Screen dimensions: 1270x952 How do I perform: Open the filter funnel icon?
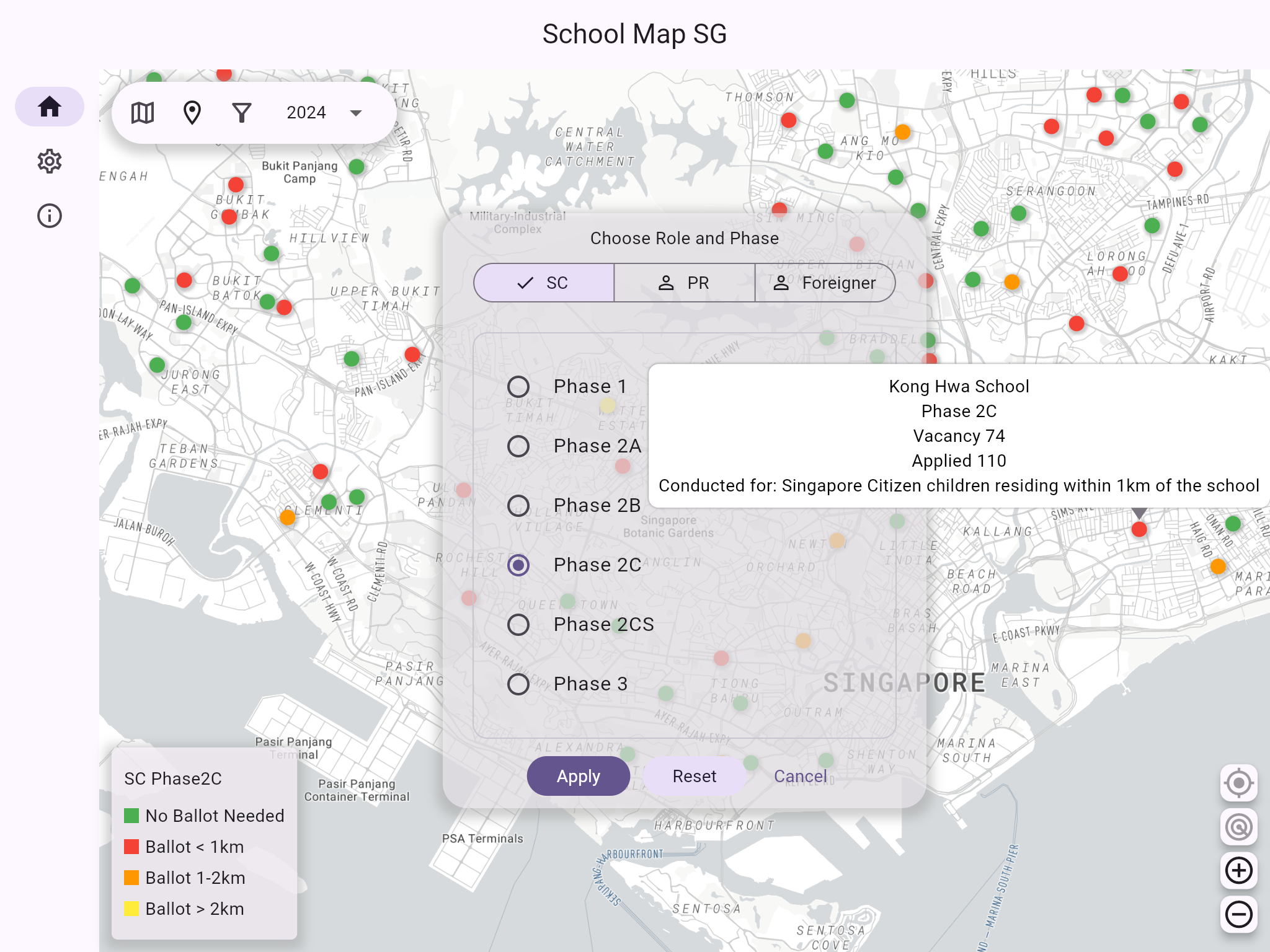[242, 113]
